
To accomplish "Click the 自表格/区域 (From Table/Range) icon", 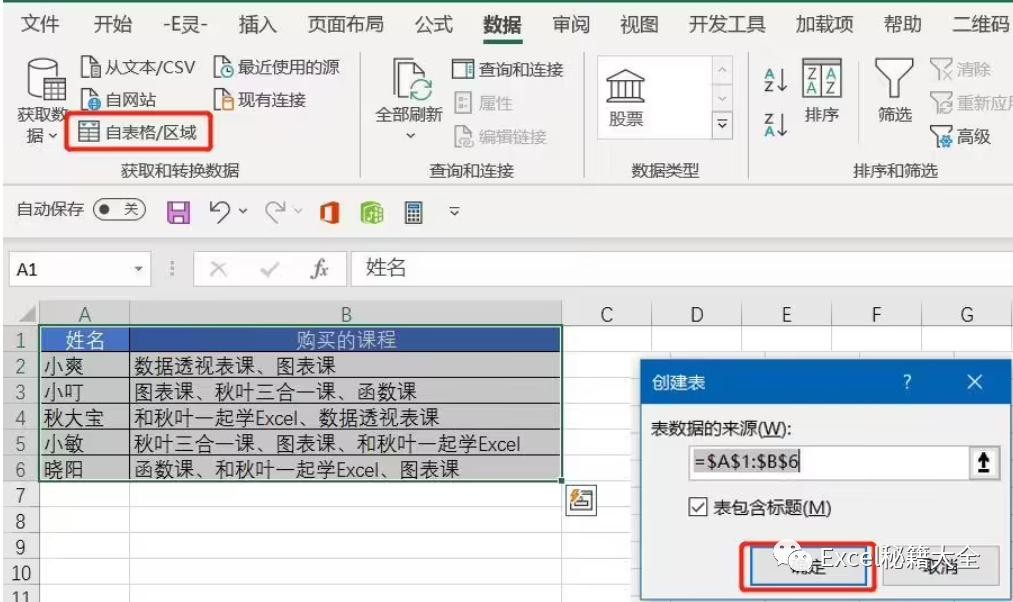I will click(x=90, y=132).
